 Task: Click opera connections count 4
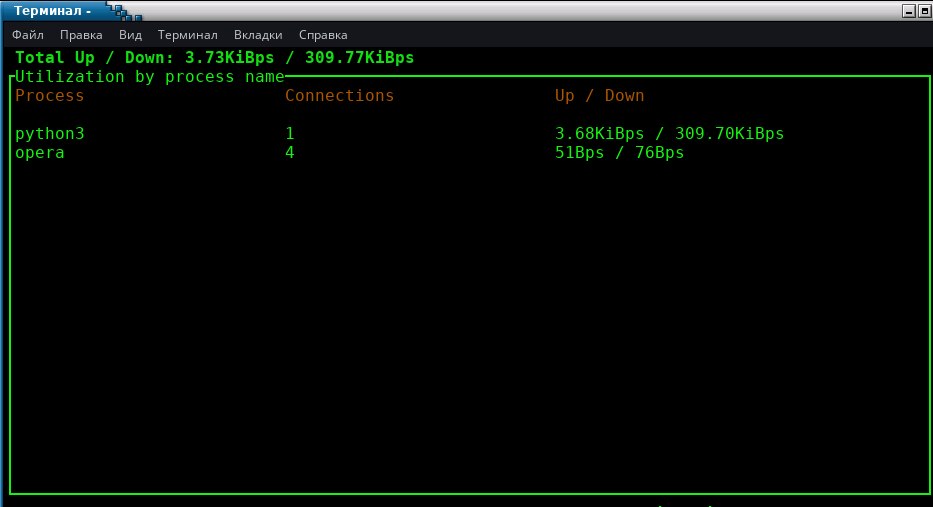[290, 153]
